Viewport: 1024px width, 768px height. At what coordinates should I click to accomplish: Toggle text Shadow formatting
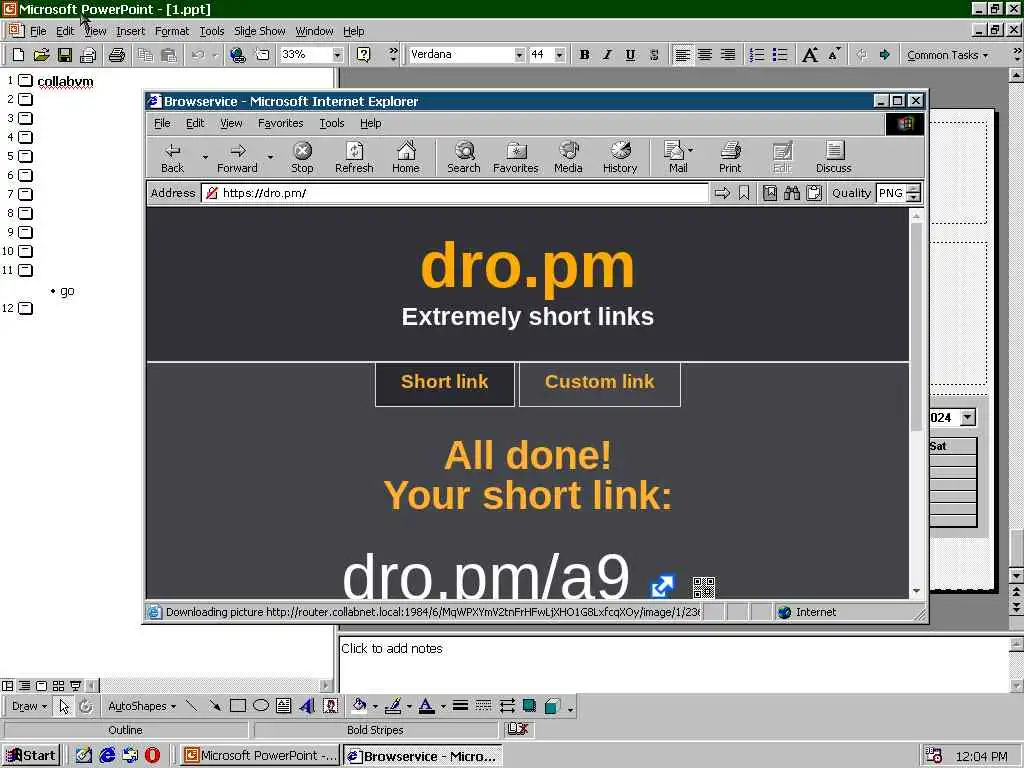(654, 55)
